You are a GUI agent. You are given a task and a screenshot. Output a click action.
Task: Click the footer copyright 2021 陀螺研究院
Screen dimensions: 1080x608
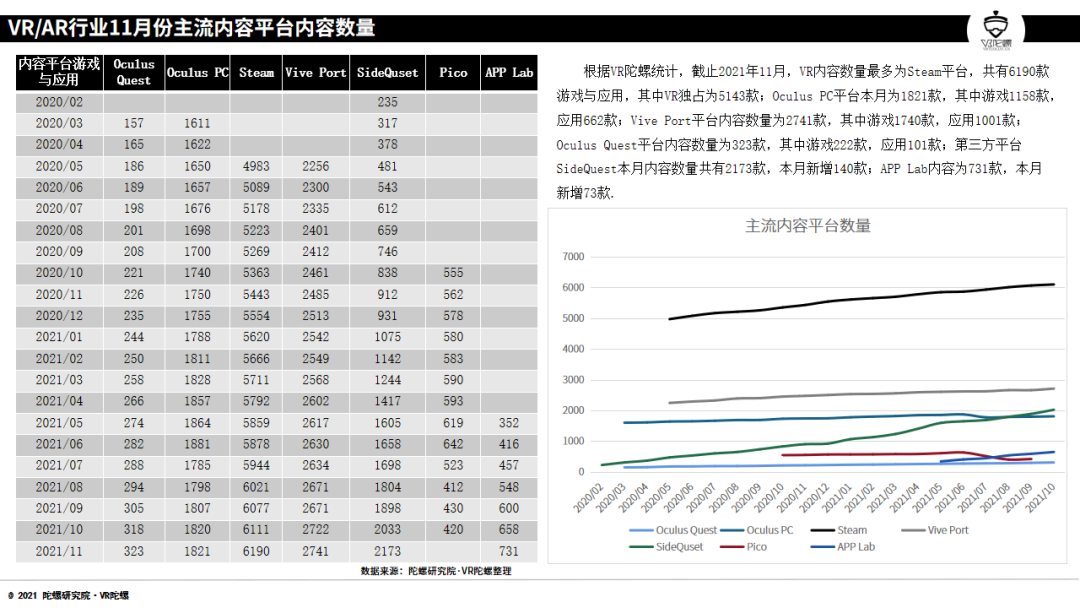tap(68, 596)
